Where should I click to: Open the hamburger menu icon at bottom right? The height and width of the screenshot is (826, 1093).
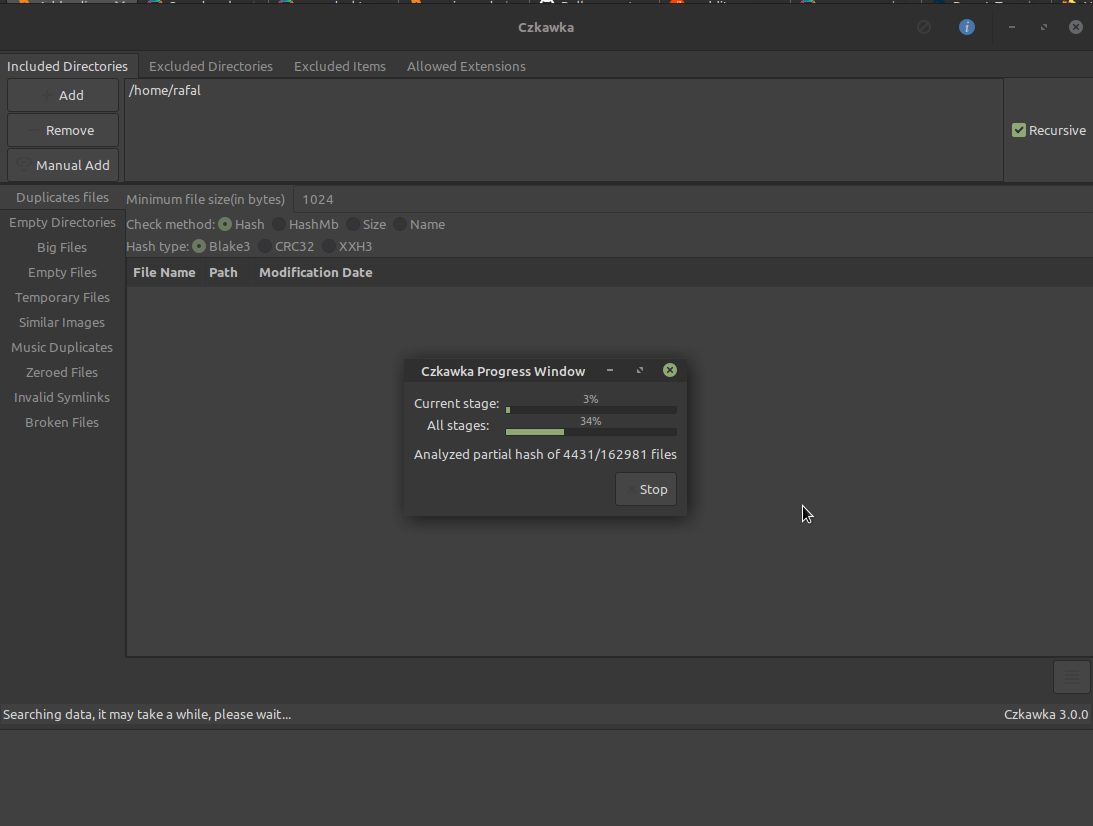point(1071,676)
